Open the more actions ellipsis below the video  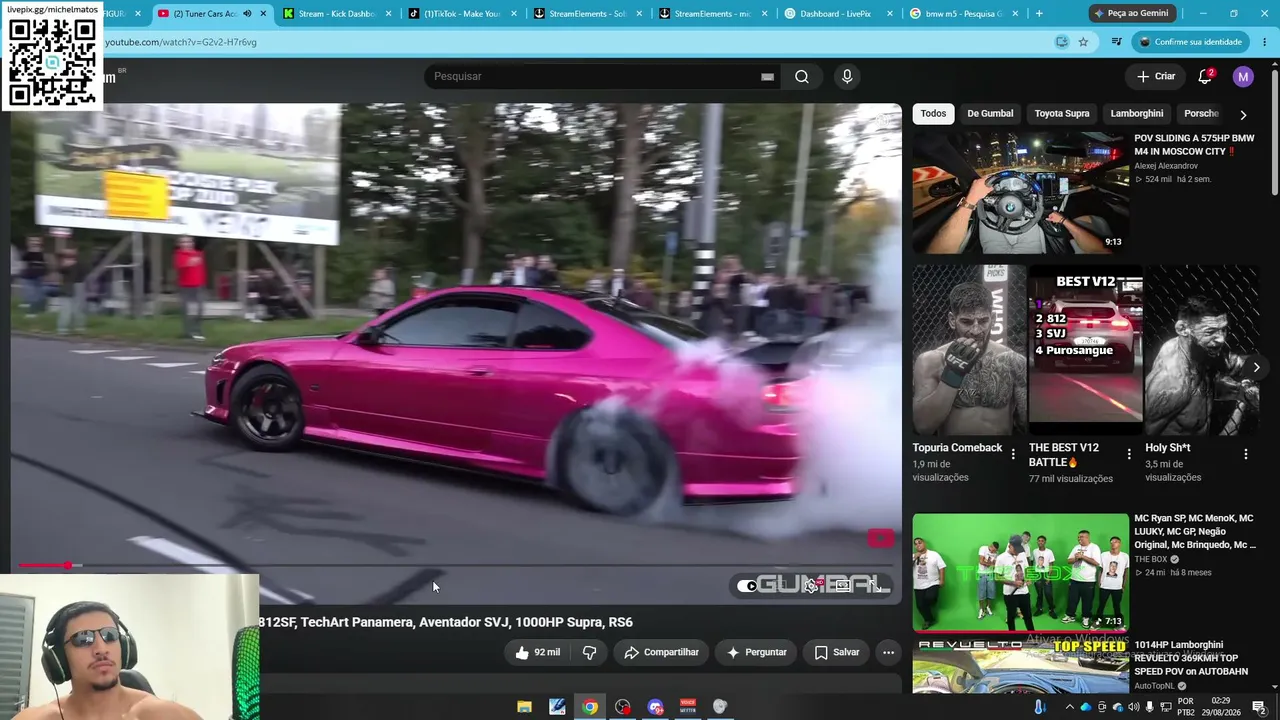click(x=888, y=652)
